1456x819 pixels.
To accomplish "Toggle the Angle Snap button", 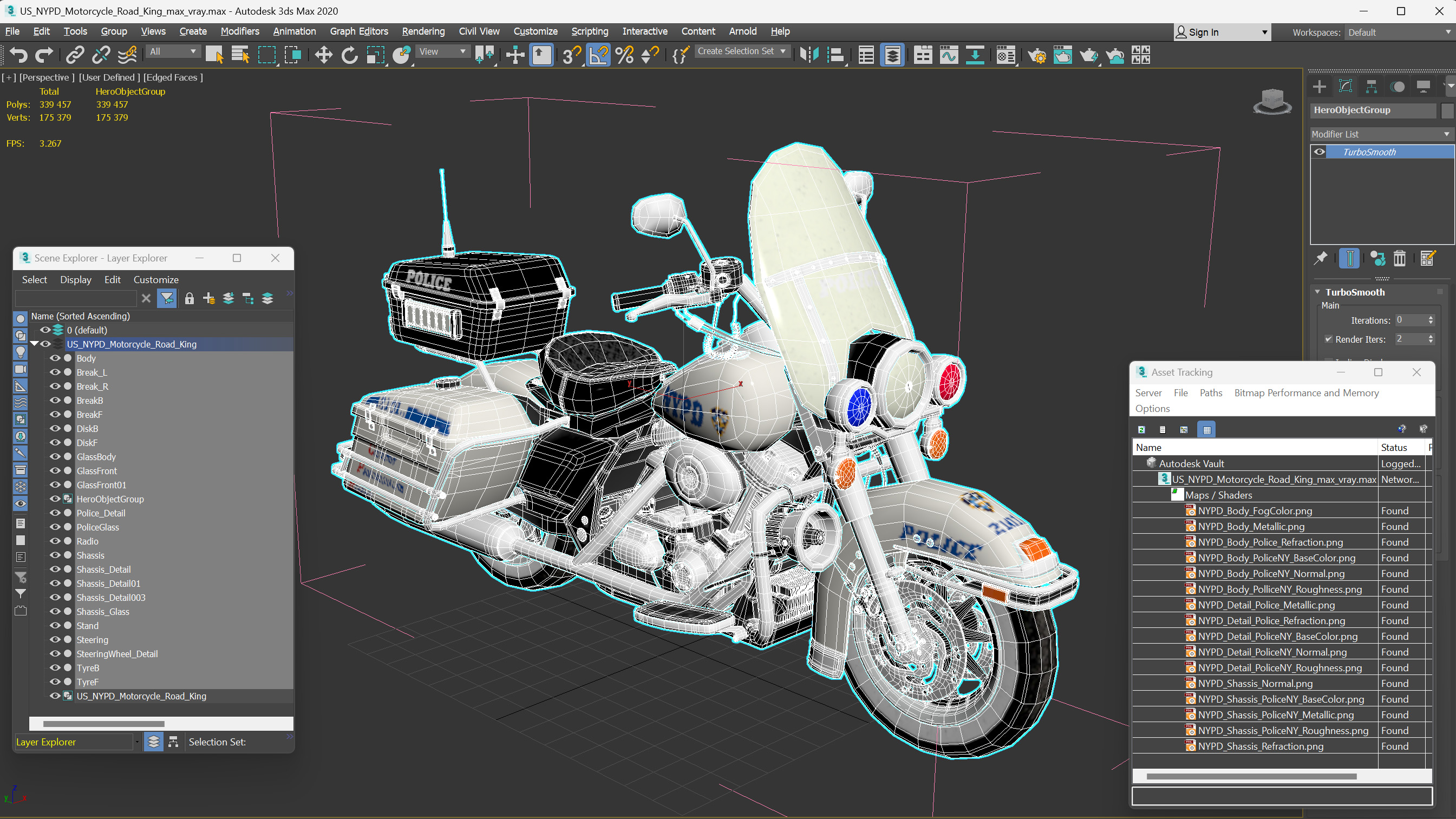I will coord(598,55).
